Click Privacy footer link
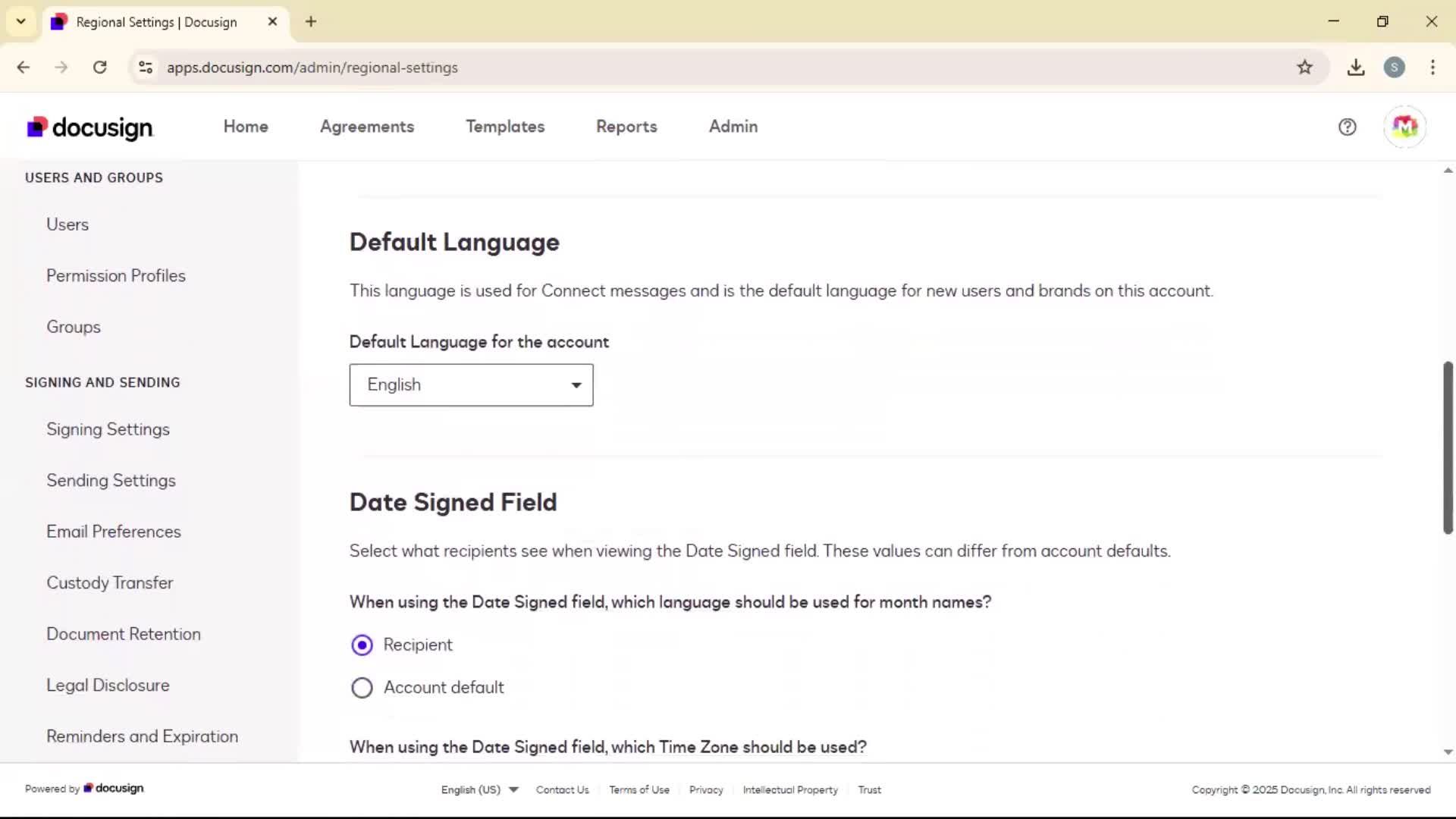 tap(706, 789)
